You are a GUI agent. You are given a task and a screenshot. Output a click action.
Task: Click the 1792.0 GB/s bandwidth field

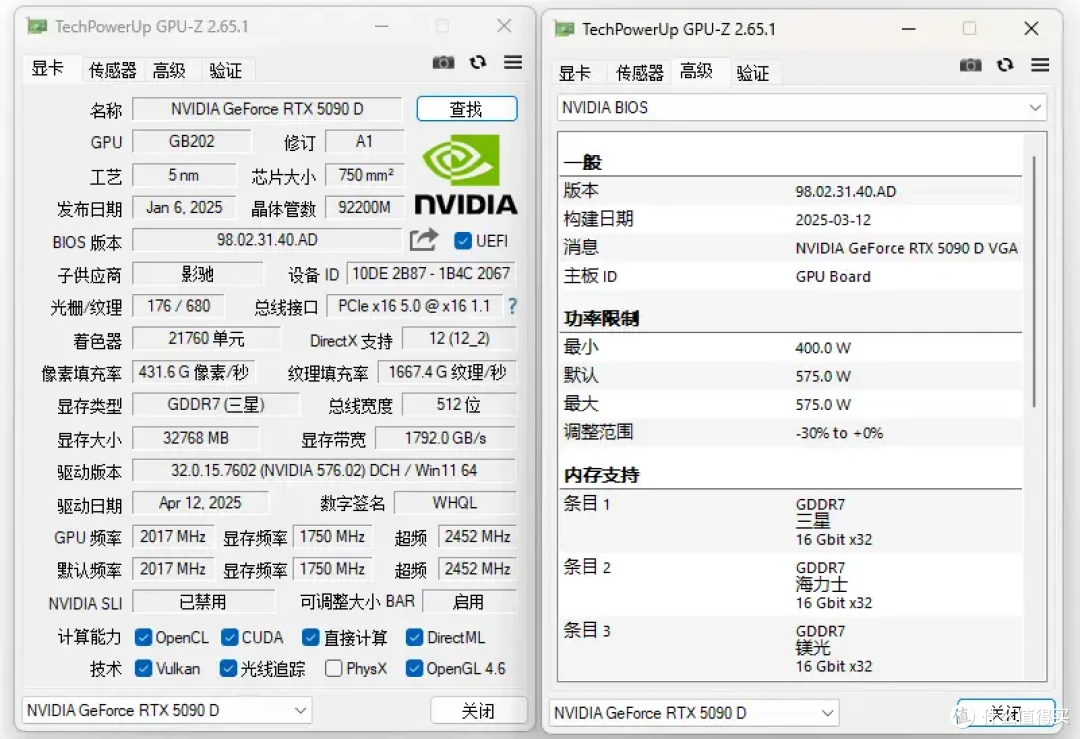pos(445,438)
